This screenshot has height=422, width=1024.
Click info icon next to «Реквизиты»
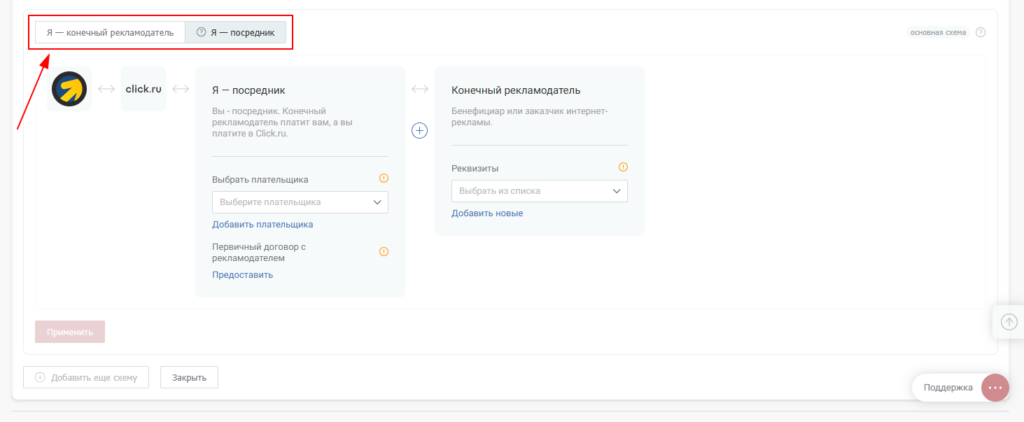coord(623,168)
